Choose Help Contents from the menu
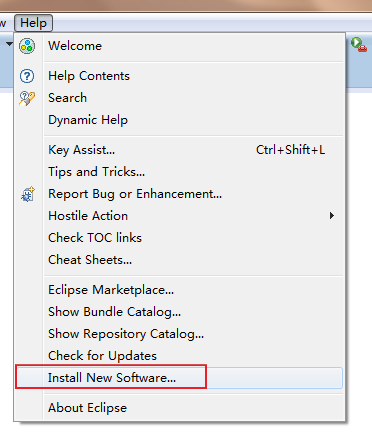Image resolution: width=372 pixels, height=445 pixels. click(179, 76)
